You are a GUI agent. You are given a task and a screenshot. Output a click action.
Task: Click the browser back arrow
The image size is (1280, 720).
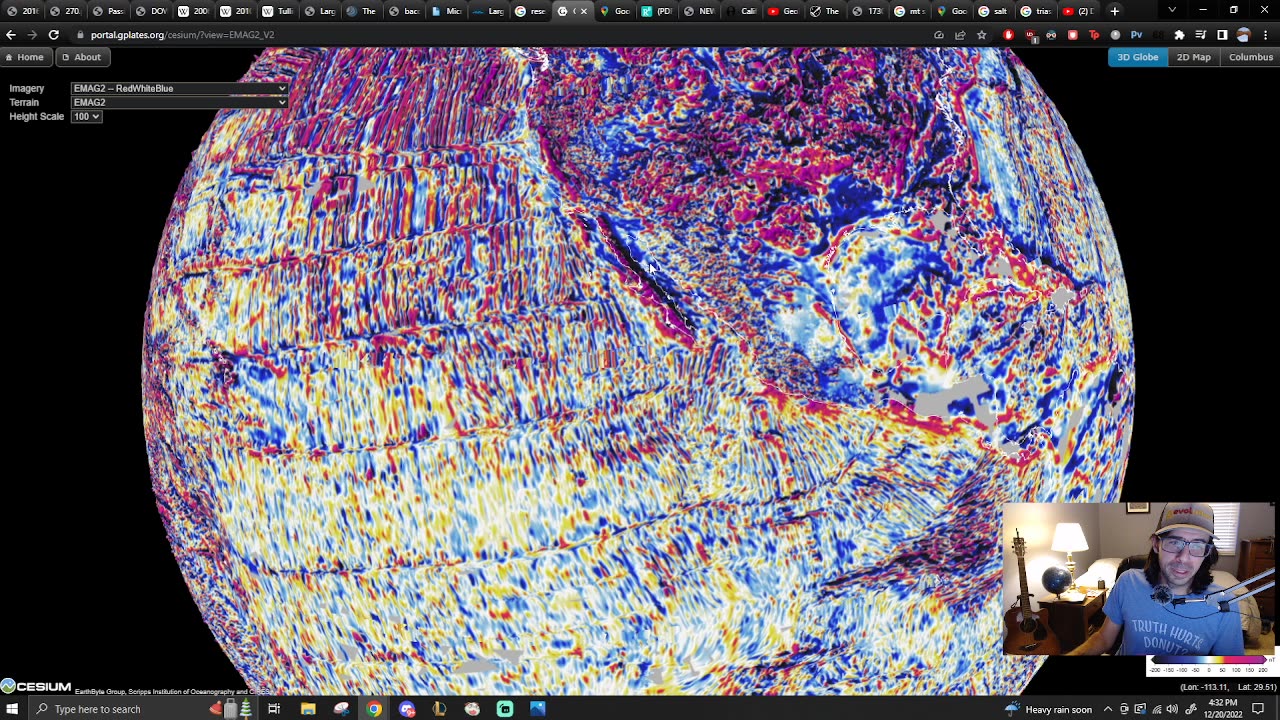[11, 35]
